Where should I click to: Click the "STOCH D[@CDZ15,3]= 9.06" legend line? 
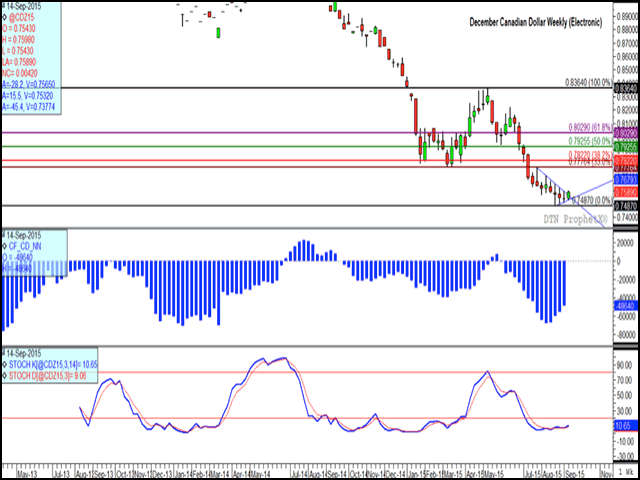pos(45,374)
